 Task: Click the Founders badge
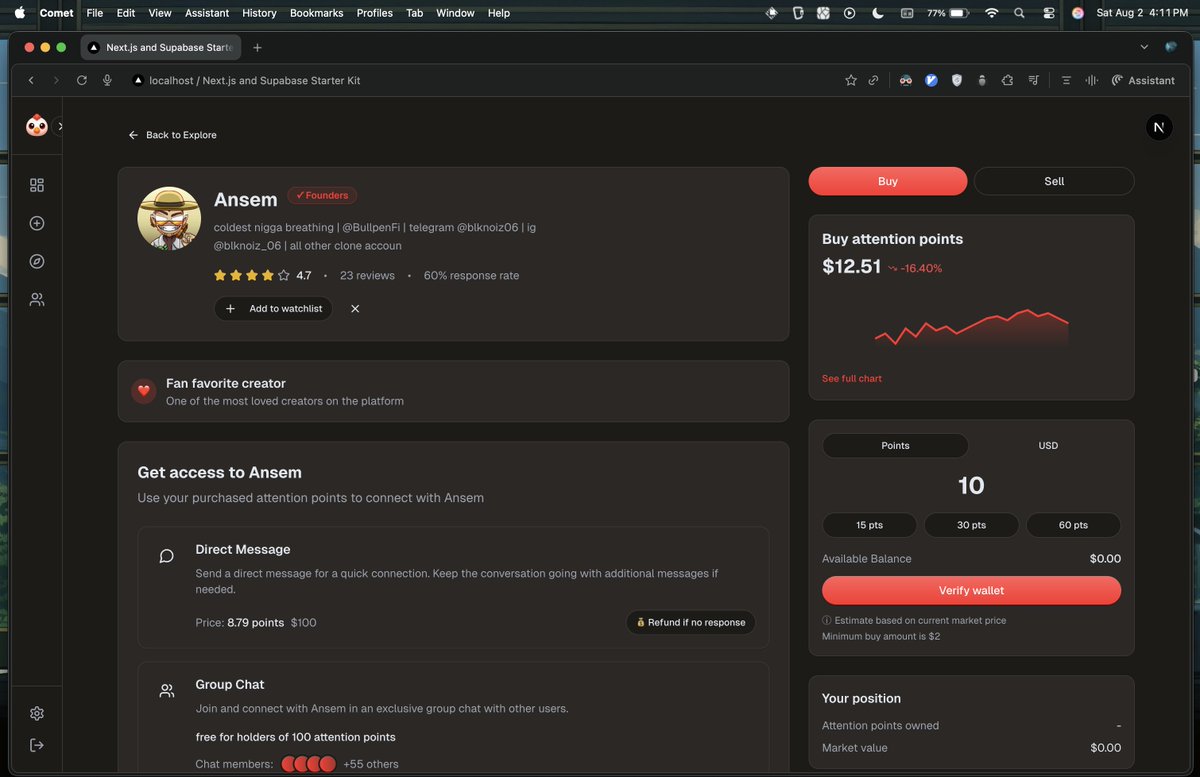point(322,195)
